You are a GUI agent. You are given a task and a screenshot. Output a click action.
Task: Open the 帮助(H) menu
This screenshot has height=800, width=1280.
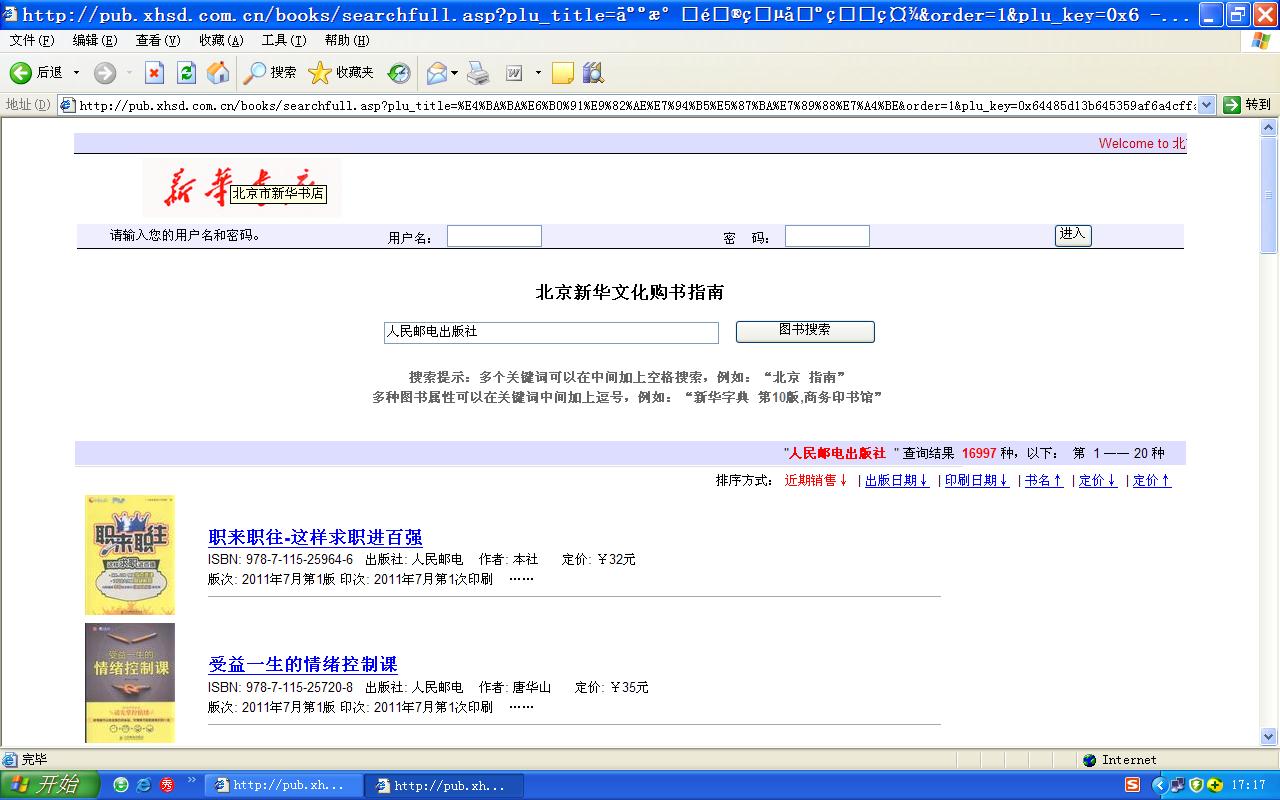click(x=347, y=40)
